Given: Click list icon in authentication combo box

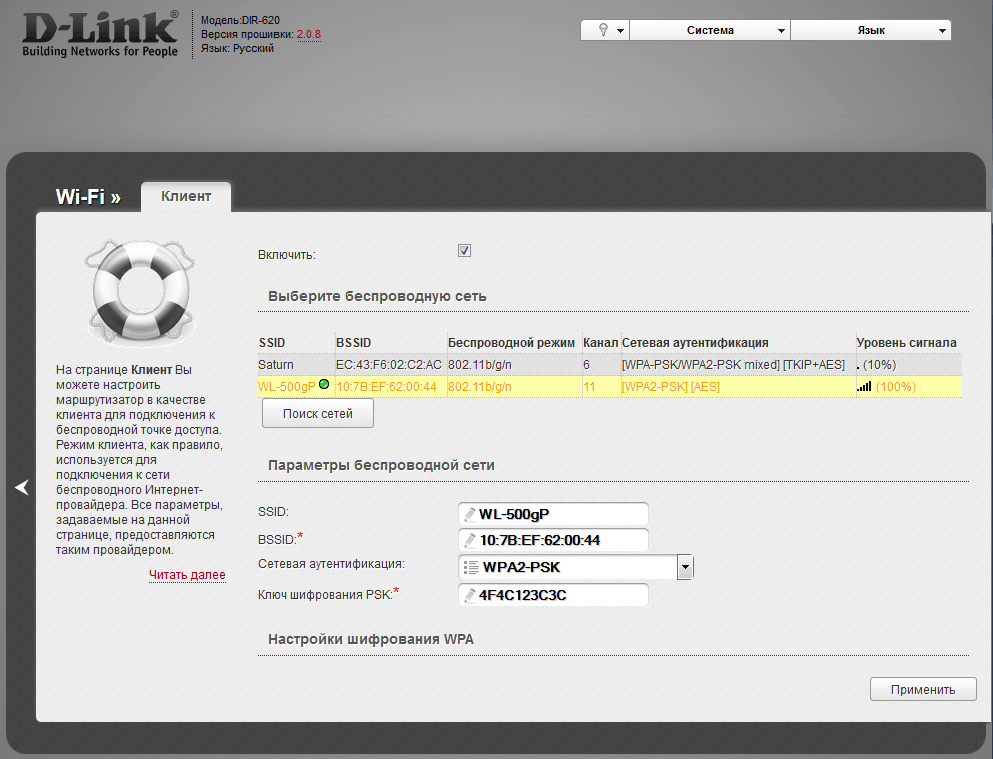Looking at the screenshot, I should coord(469,568).
